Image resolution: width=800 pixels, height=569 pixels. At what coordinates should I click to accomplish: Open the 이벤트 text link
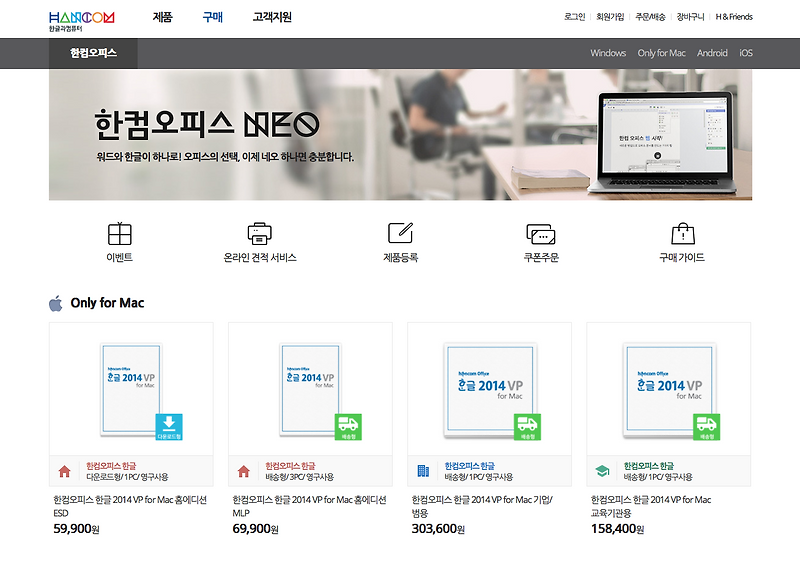coord(119,258)
